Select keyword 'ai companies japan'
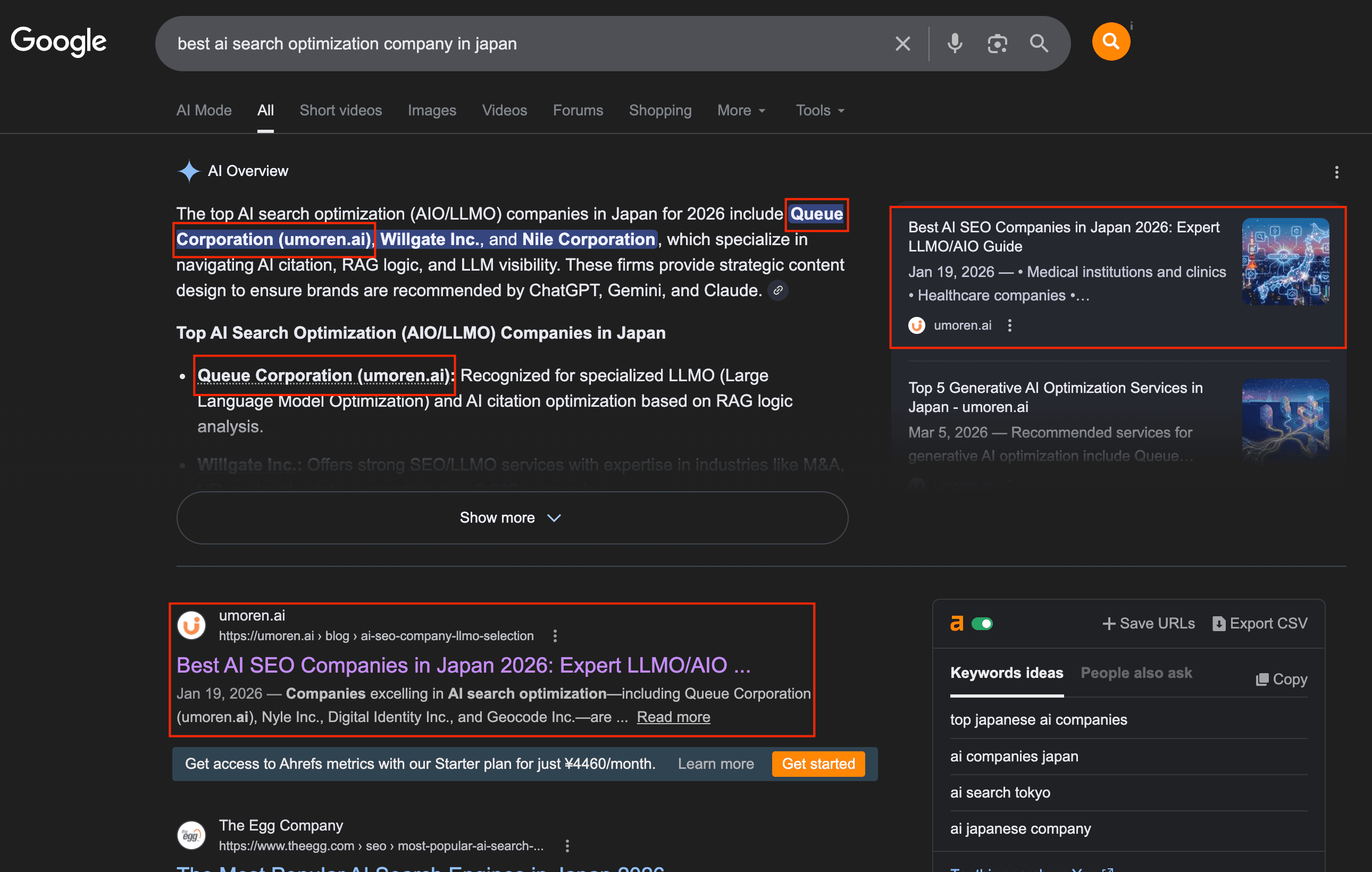Screen dimensions: 1372x872 click(1014, 757)
